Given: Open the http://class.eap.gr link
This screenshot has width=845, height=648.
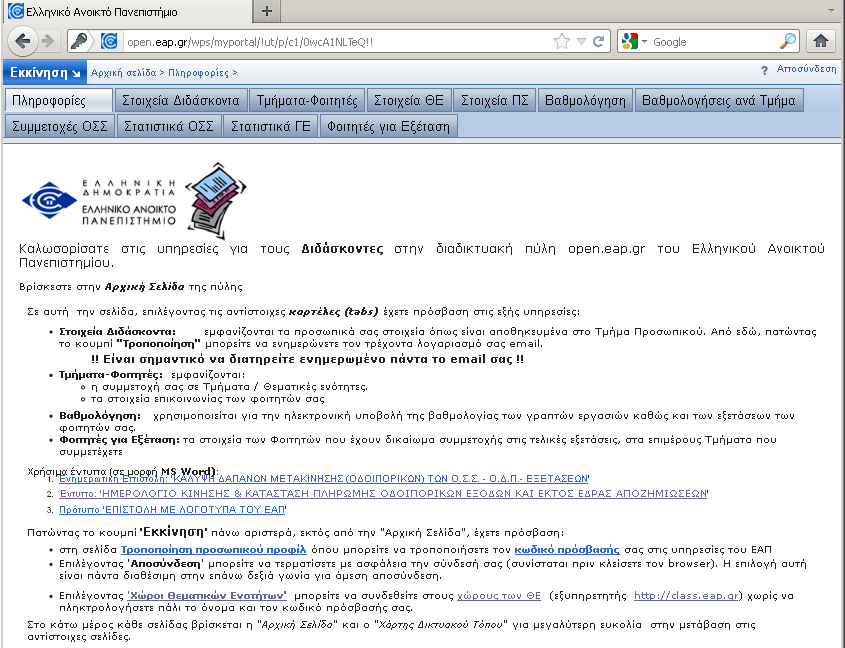Looking at the screenshot, I should coord(685,596).
